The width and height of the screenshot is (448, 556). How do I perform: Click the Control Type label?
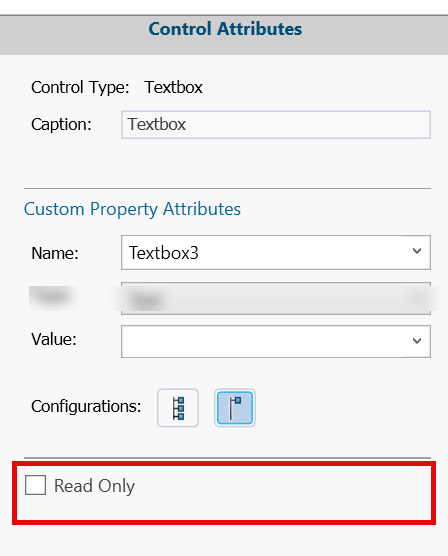(80, 87)
